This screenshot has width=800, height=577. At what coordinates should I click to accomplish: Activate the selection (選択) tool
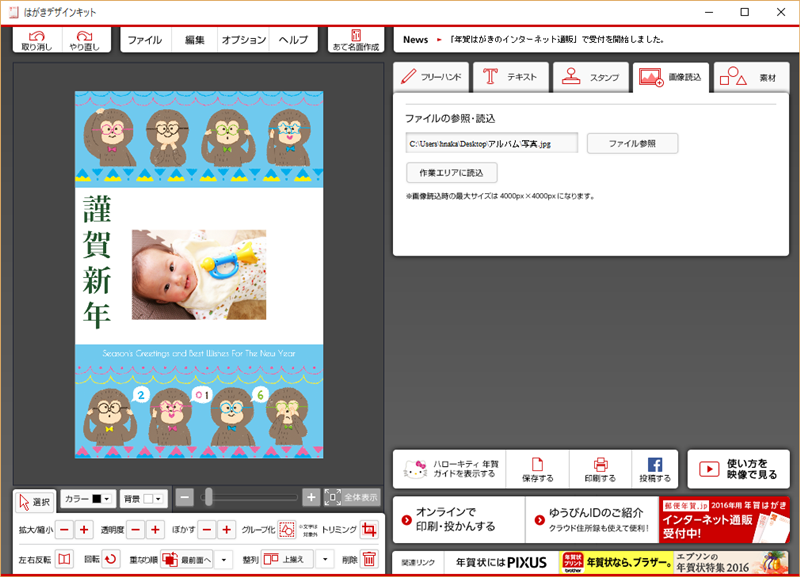[x=34, y=501]
